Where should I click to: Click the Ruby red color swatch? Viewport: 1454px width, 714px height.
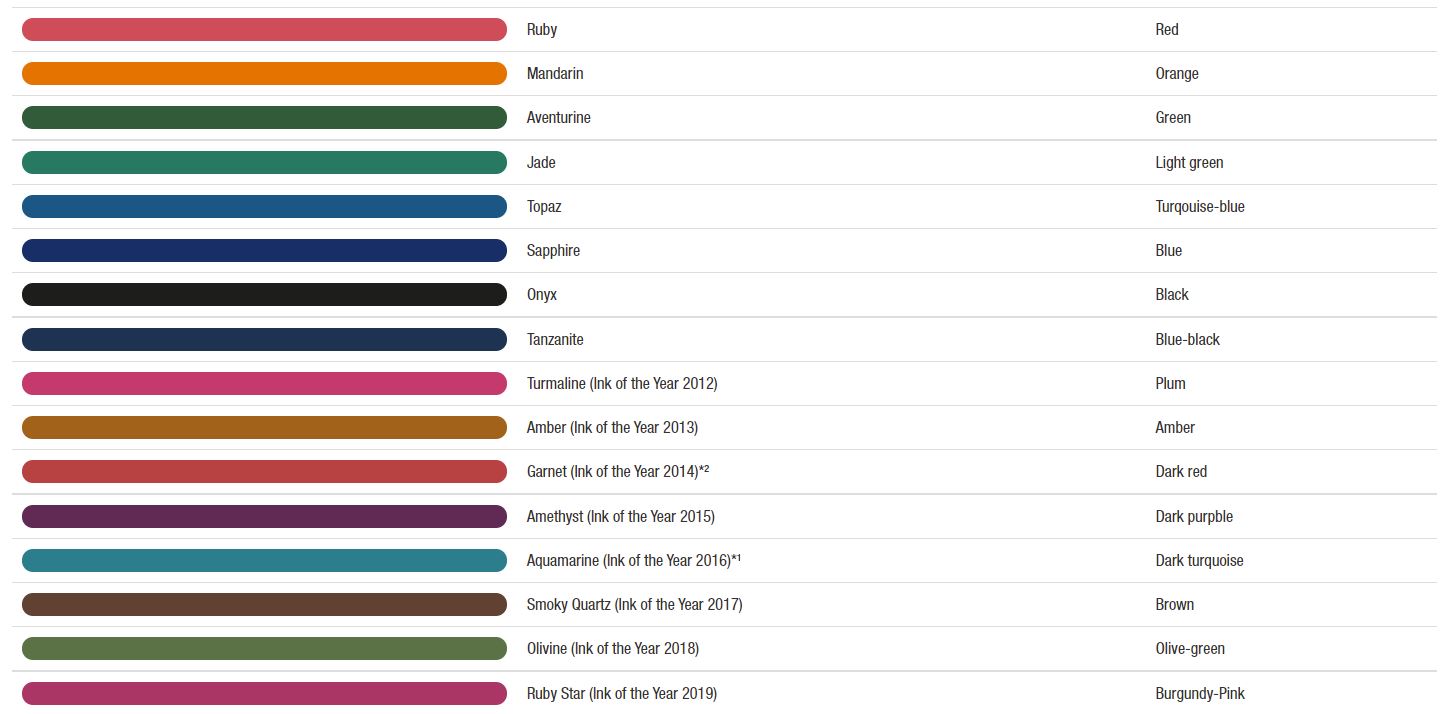click(264, 30)
